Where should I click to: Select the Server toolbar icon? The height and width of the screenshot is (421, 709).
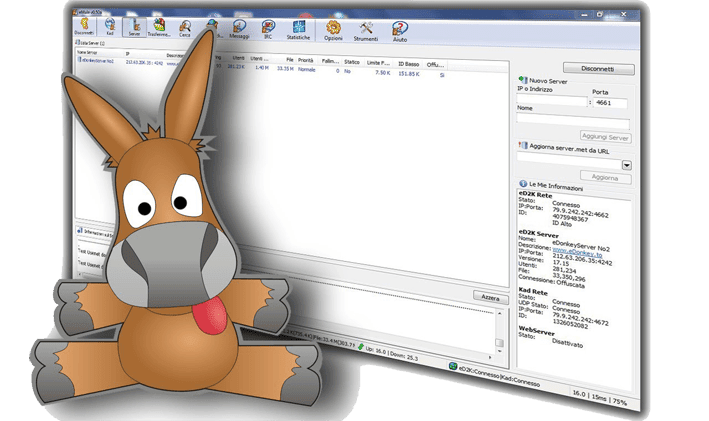point(134,27)
